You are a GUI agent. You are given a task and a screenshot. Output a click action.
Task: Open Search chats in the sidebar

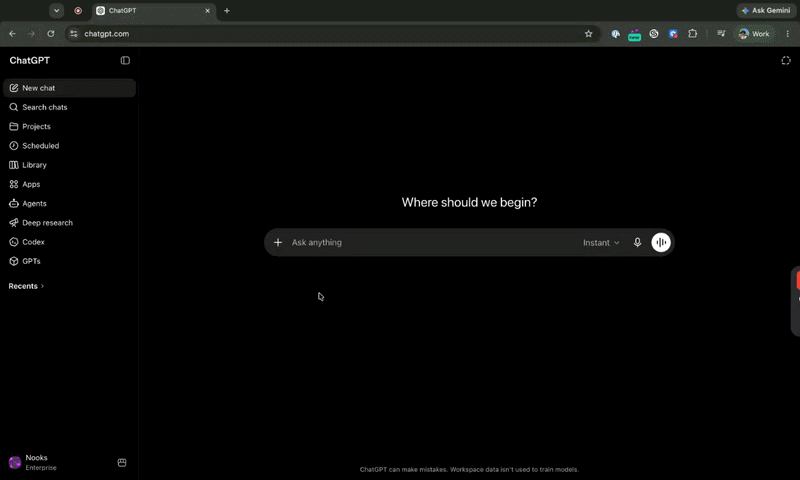pyautogui.click(x=69, y=107)
